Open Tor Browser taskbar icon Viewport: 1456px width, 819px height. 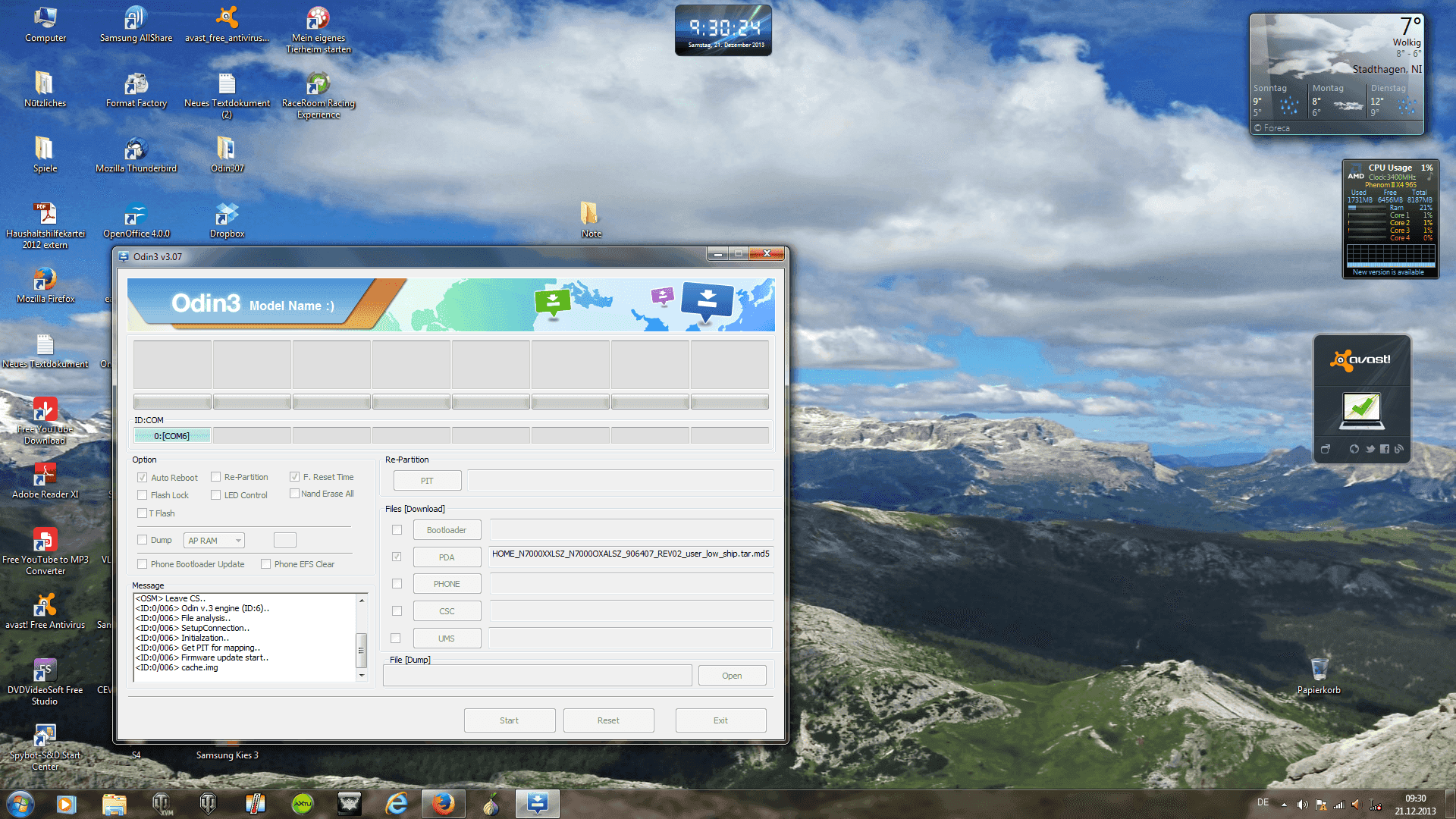point(490,804)
